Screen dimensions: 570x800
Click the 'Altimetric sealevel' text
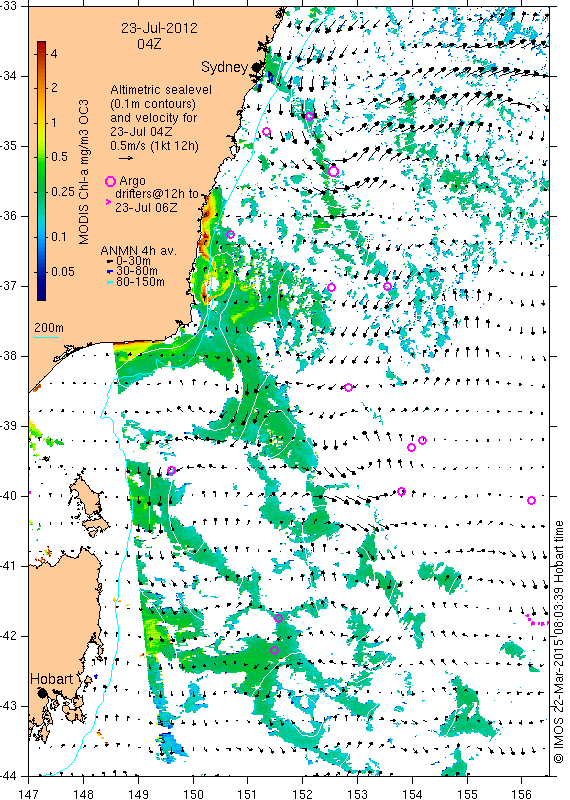tap(161, 90)
